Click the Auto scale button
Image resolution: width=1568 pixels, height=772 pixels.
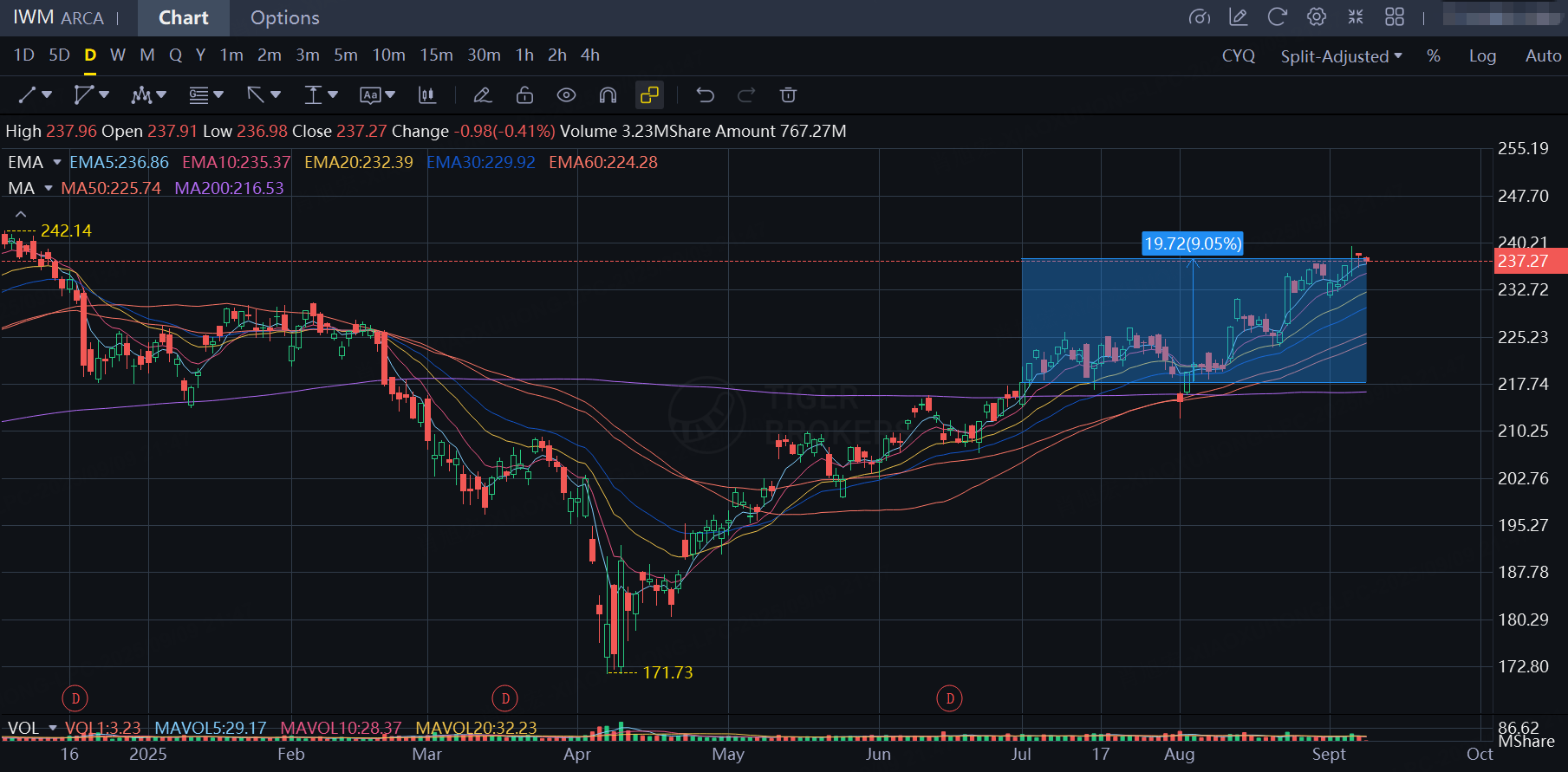coord(1542,56)
